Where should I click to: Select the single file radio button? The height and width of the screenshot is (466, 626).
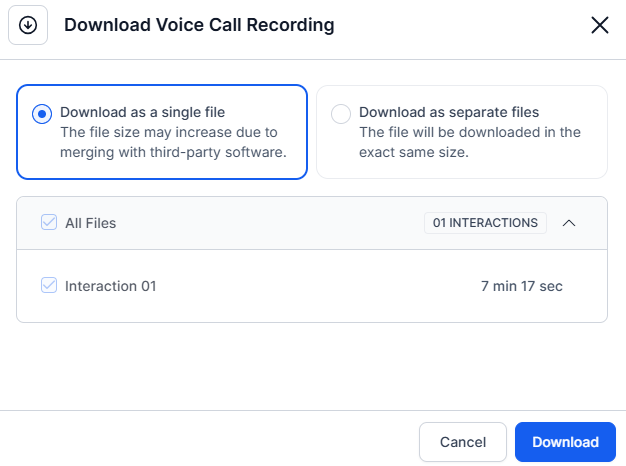tap(41, 114)
